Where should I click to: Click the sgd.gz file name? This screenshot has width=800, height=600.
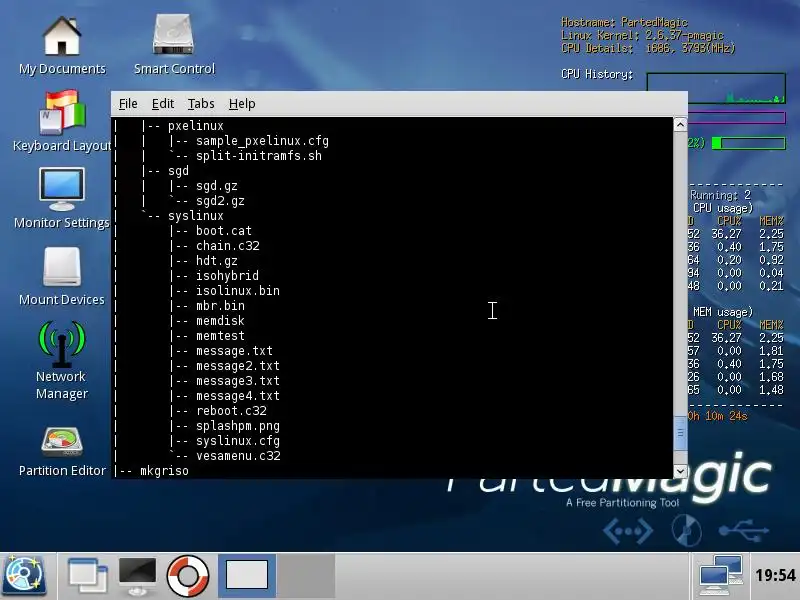[216, 186]
